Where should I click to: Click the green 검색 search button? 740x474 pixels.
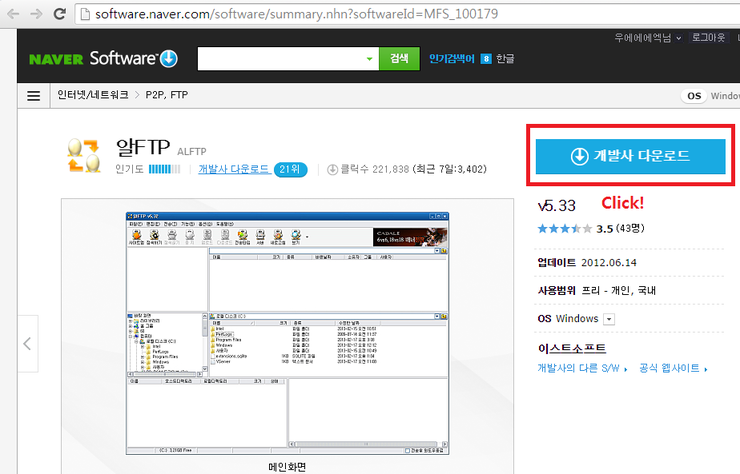click(x=399, y=59)
